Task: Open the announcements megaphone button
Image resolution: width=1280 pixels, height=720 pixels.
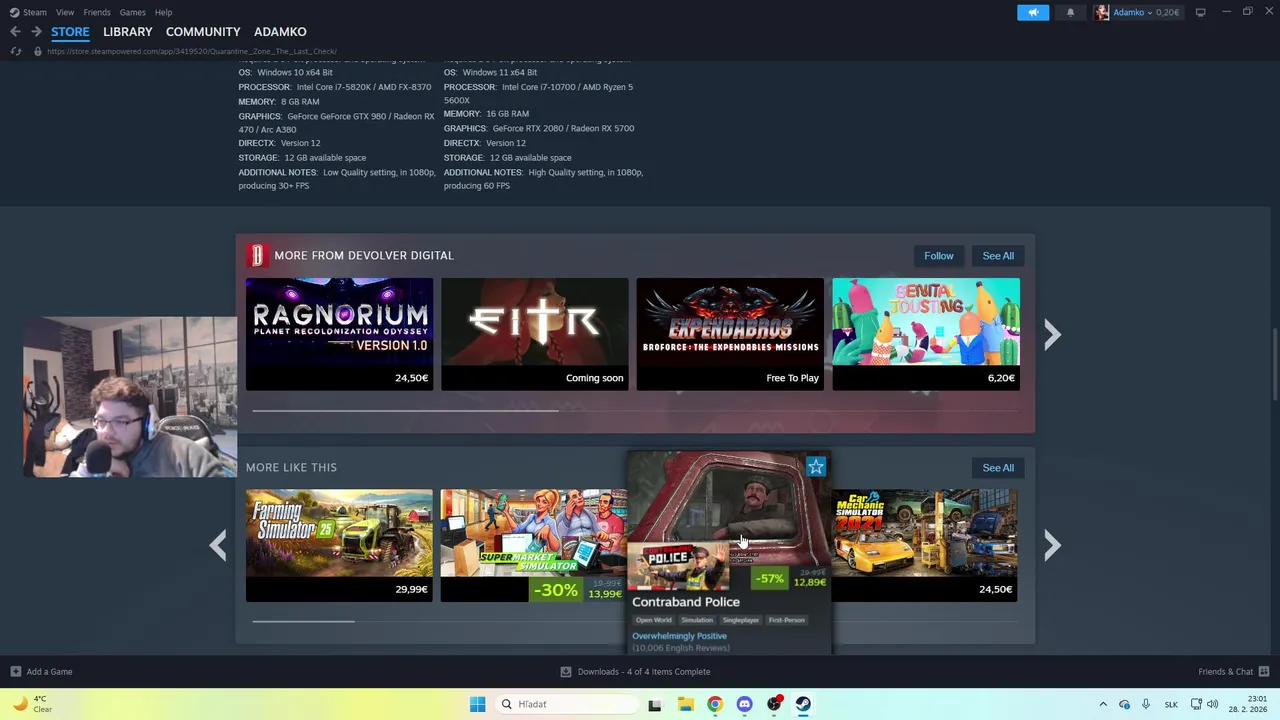Action: pyautogui.click(x=1033, y=12)
